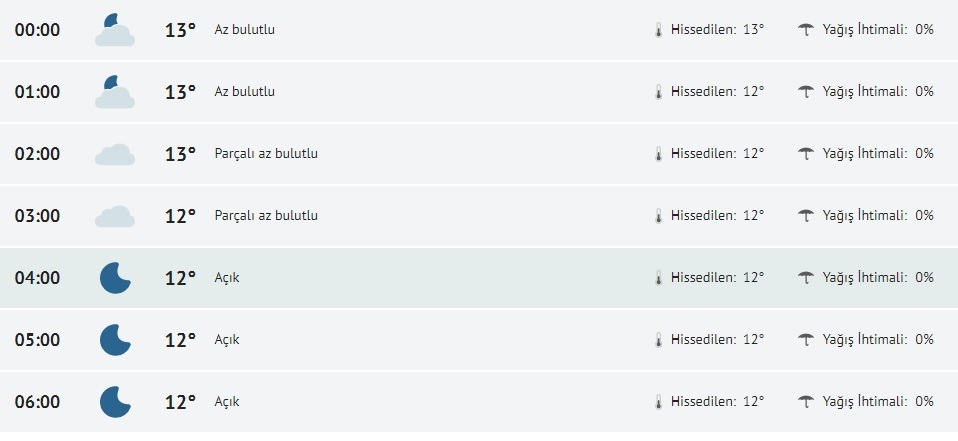Click "Yağış İhtimali: 0%" in the 03:00 row

pyautogui.click(x=877, y=216)
